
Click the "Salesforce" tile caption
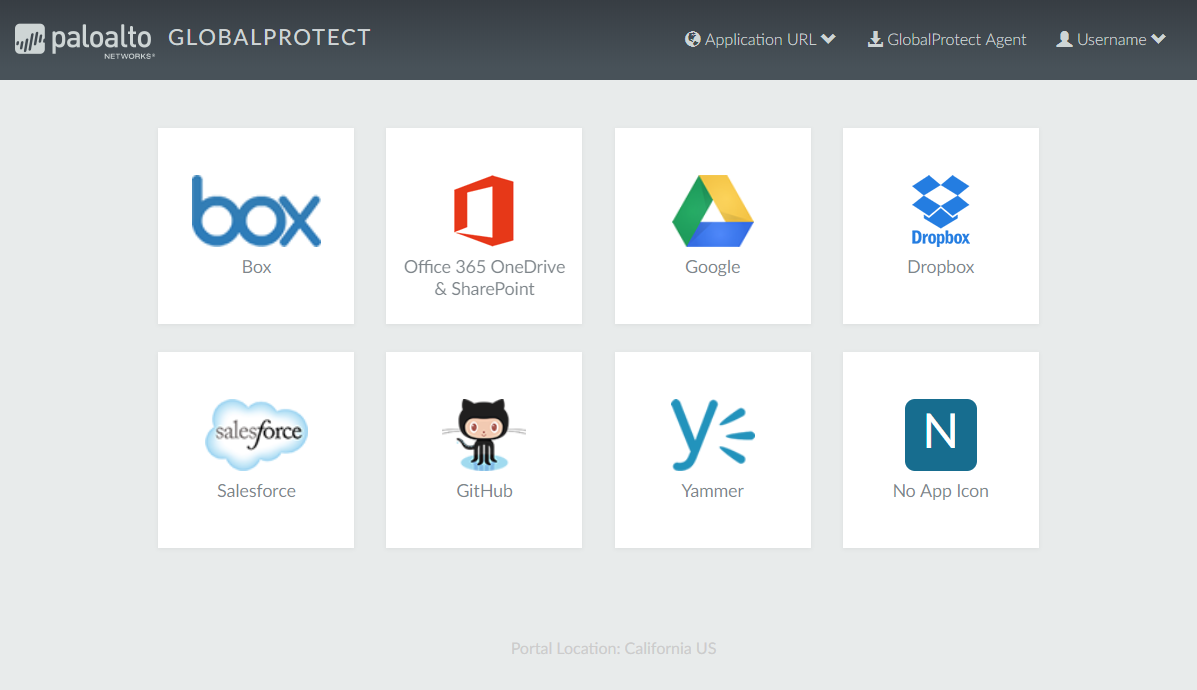click(256, 491)
